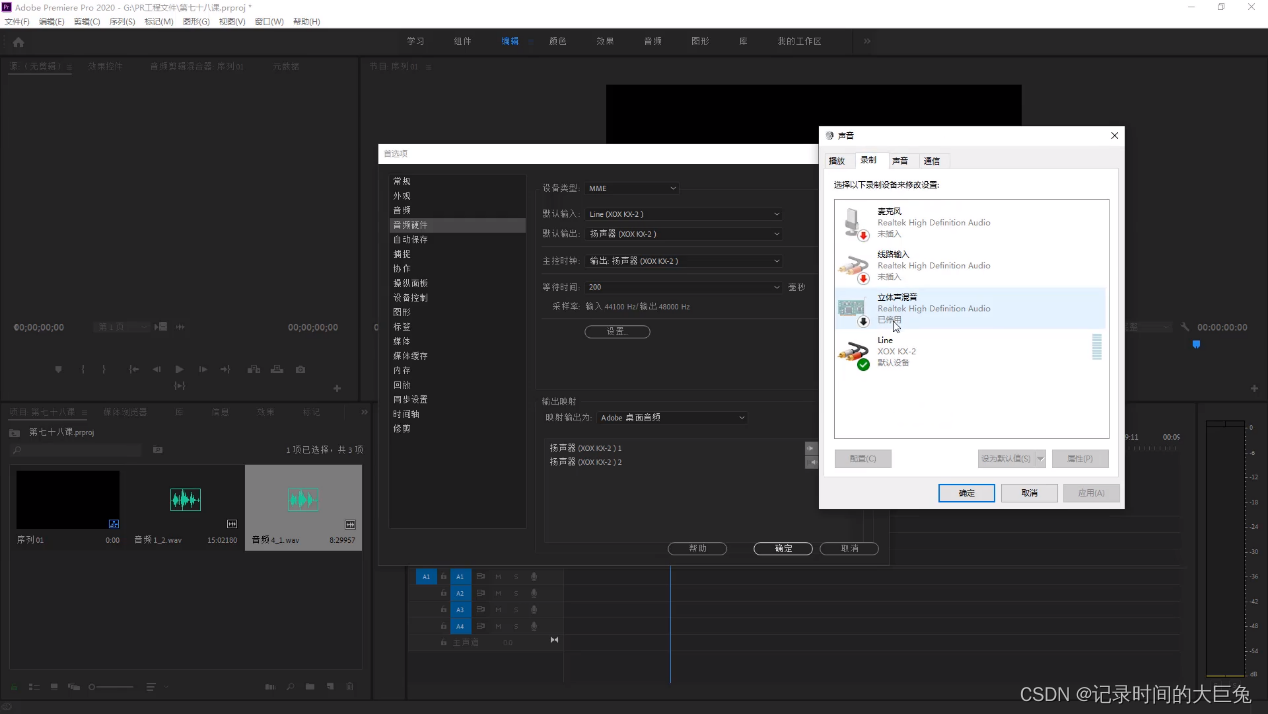Image resolution: width=1268 pixels, height=714 pixels.
Task: Click Export Frame camera icon in source monitor
Action: tap(300, 369)
